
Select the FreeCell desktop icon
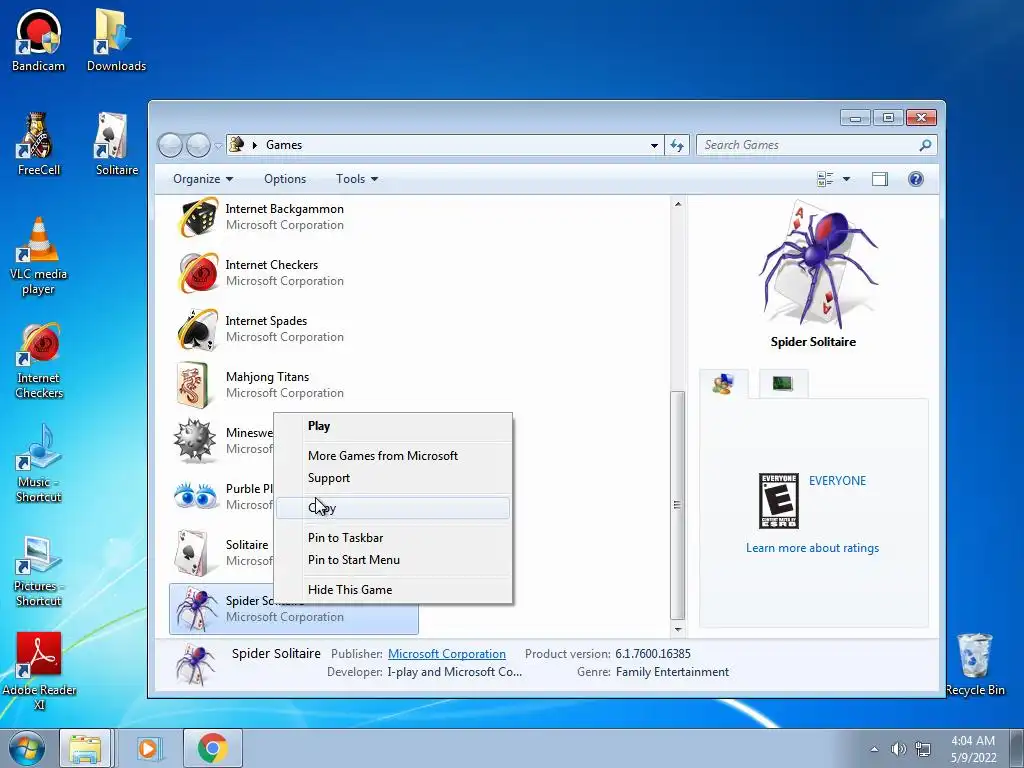pyautogui.click(x=39, y=144)
